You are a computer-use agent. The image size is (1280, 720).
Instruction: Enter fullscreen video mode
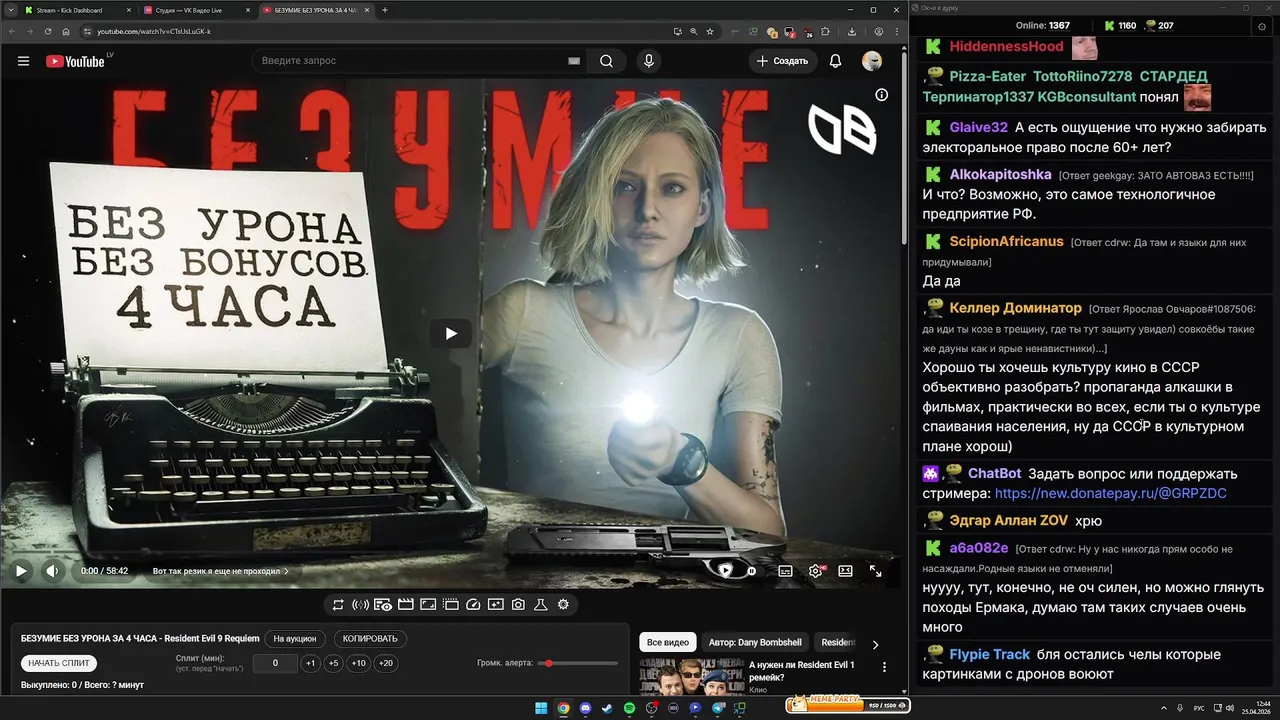point(875,571)
